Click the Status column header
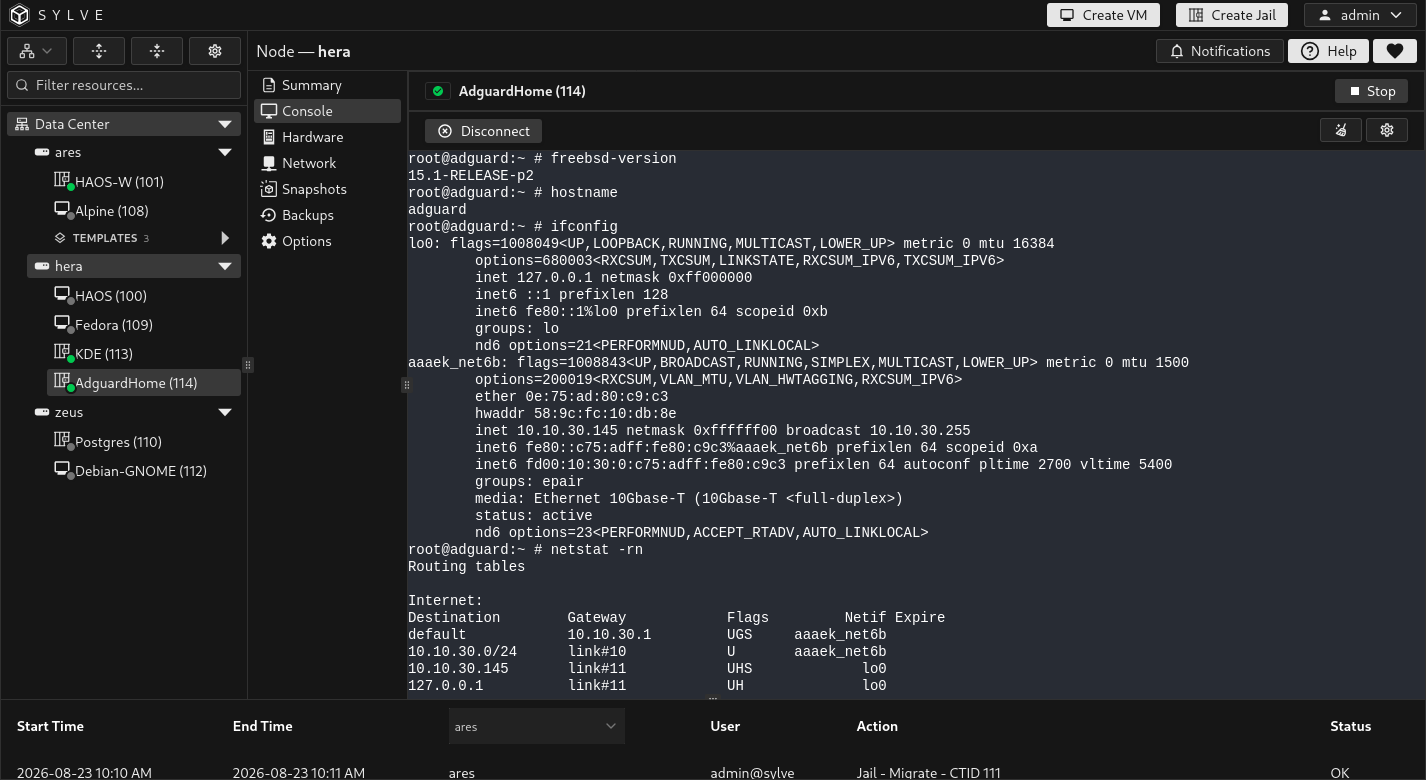 (1350, 726)
